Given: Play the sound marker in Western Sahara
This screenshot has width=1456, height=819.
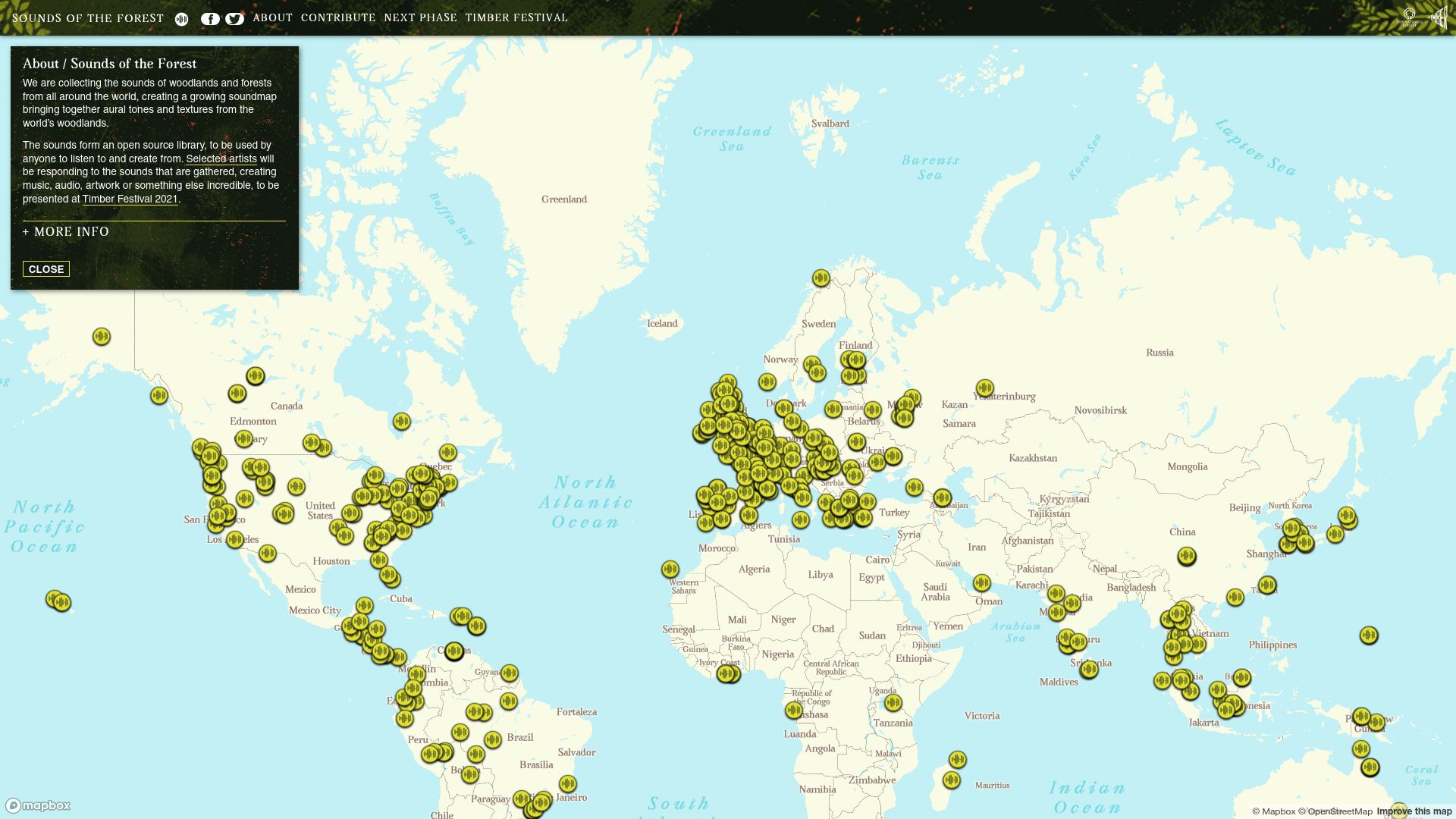Looking at the screenshot, I should click(670, 569).
